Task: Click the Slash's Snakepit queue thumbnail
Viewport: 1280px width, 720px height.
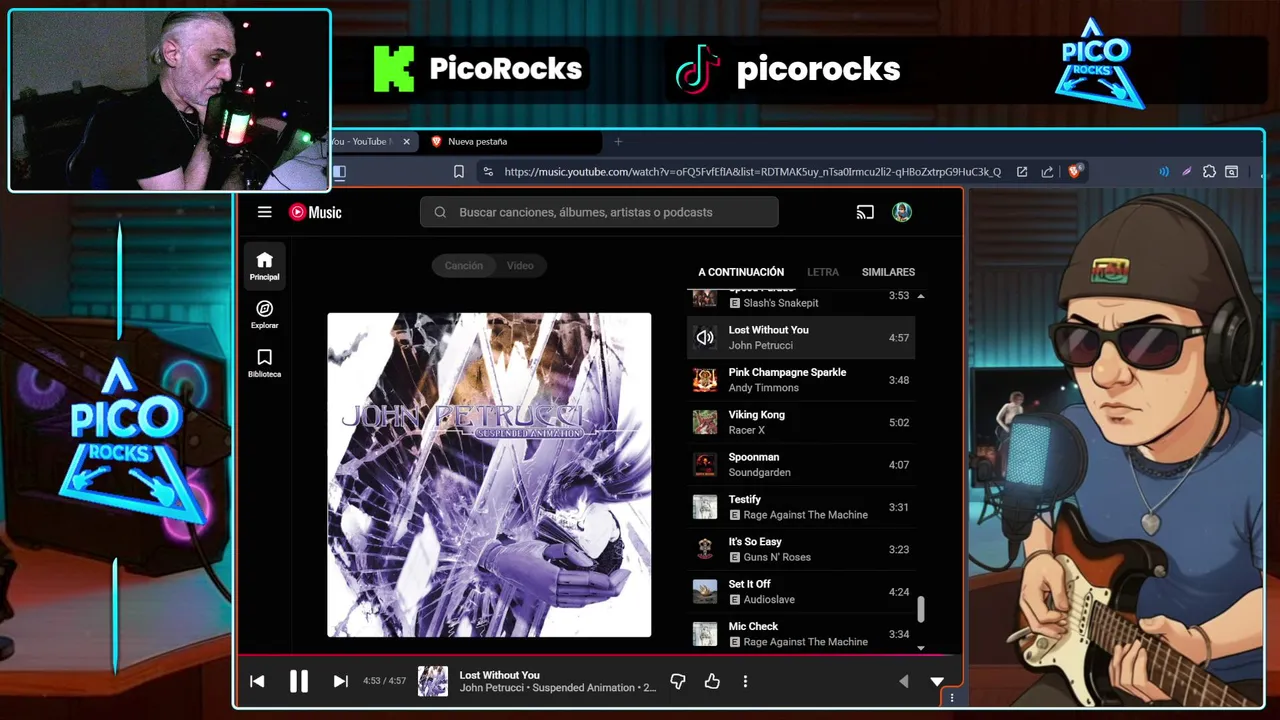Action: point(705,298)
